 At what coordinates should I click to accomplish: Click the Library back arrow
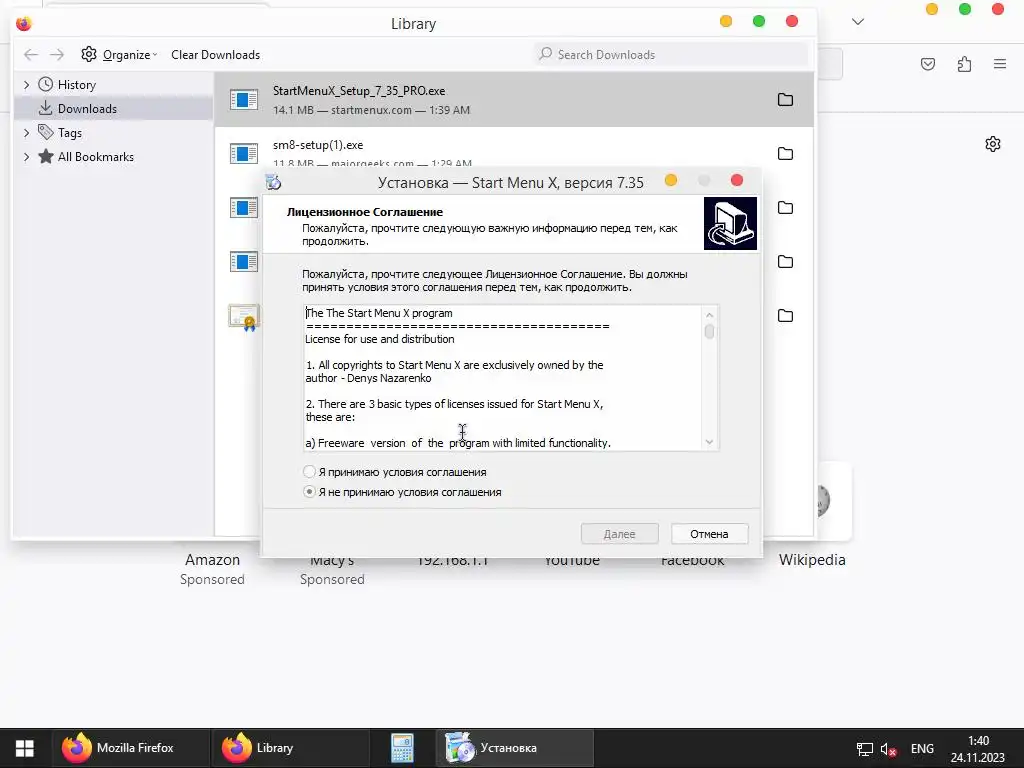[31, 55]
